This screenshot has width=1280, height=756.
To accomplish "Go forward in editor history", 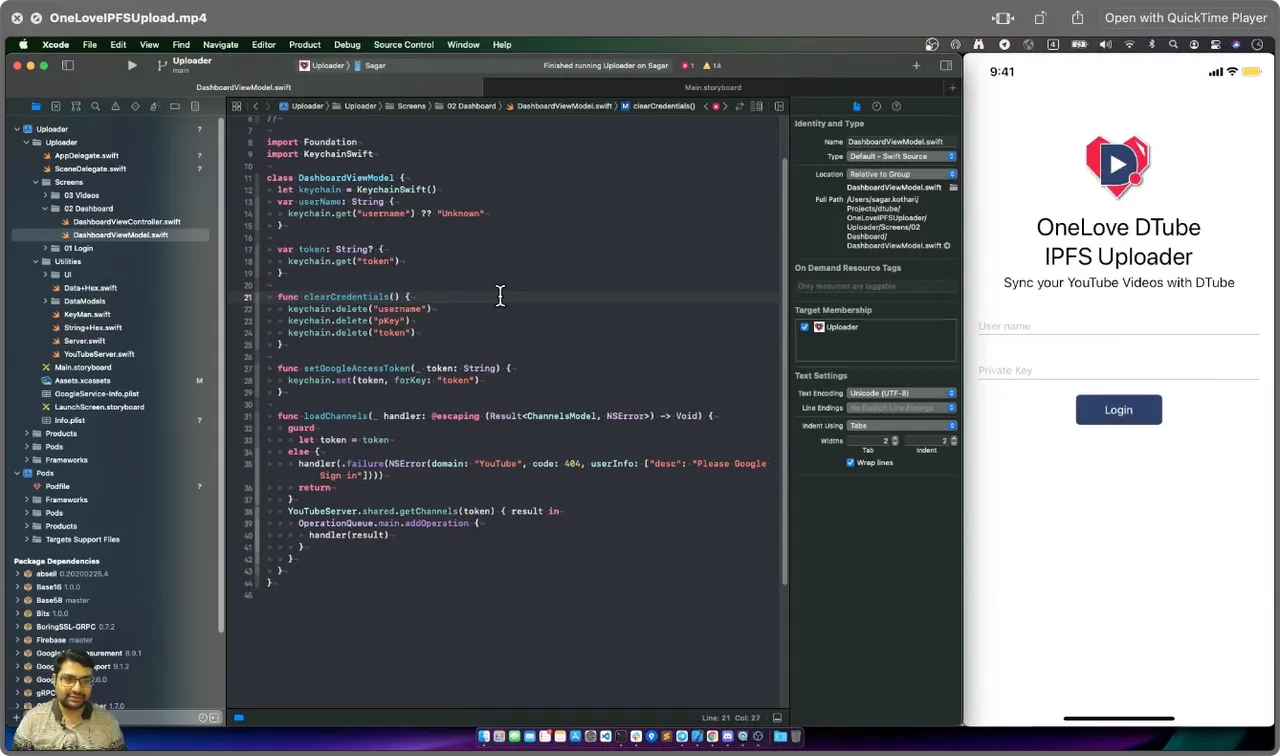I will click(x=270, y=106).
